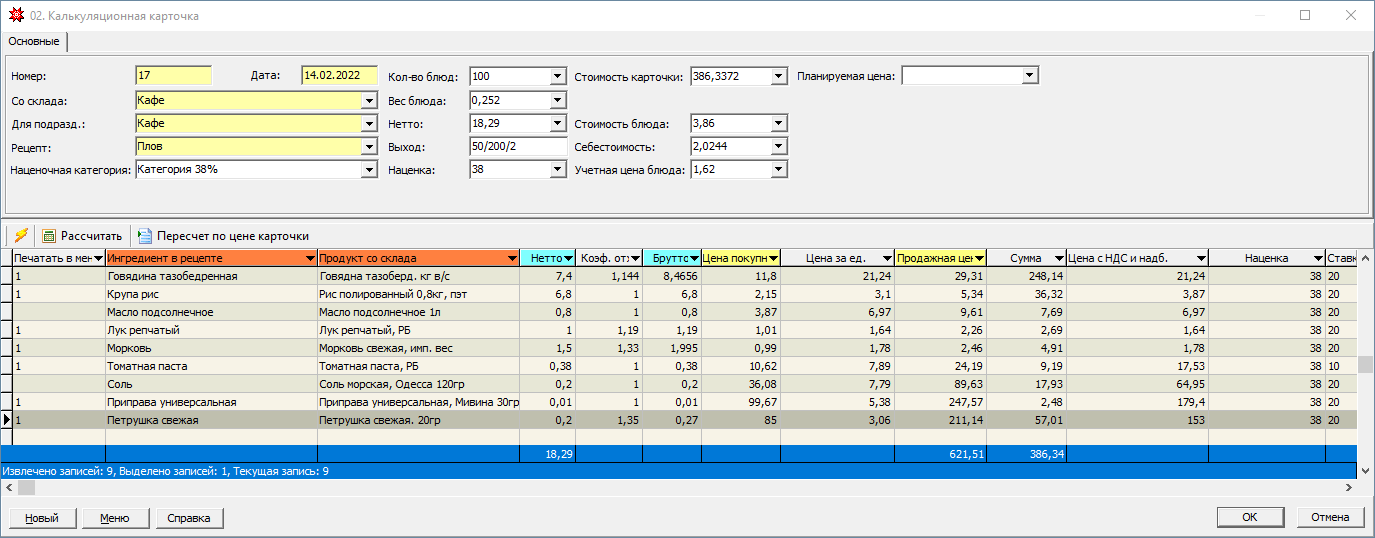Select the Лук репчатый ingredient cell
Screen dimensions: 1375x538
211,330
